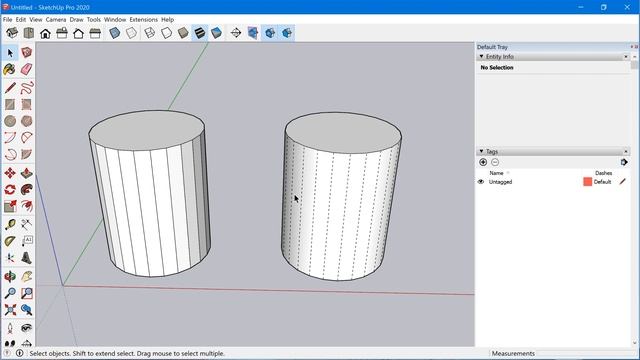Viewport: 640px width, 360px height.
Task: Pick the Dimensions tool
Action: (27, 224)
